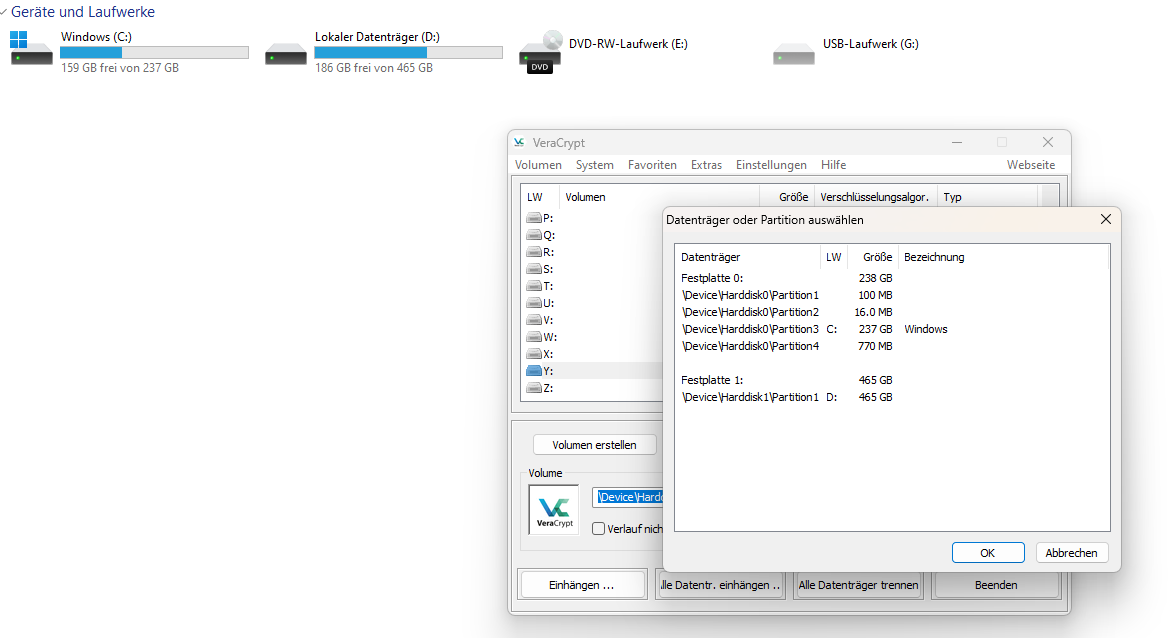Image resolution: width=1168 pixels, height=638 pixels.
Task: Select drive slot S: icon in VeraCrypt
Action: (533, 269)
